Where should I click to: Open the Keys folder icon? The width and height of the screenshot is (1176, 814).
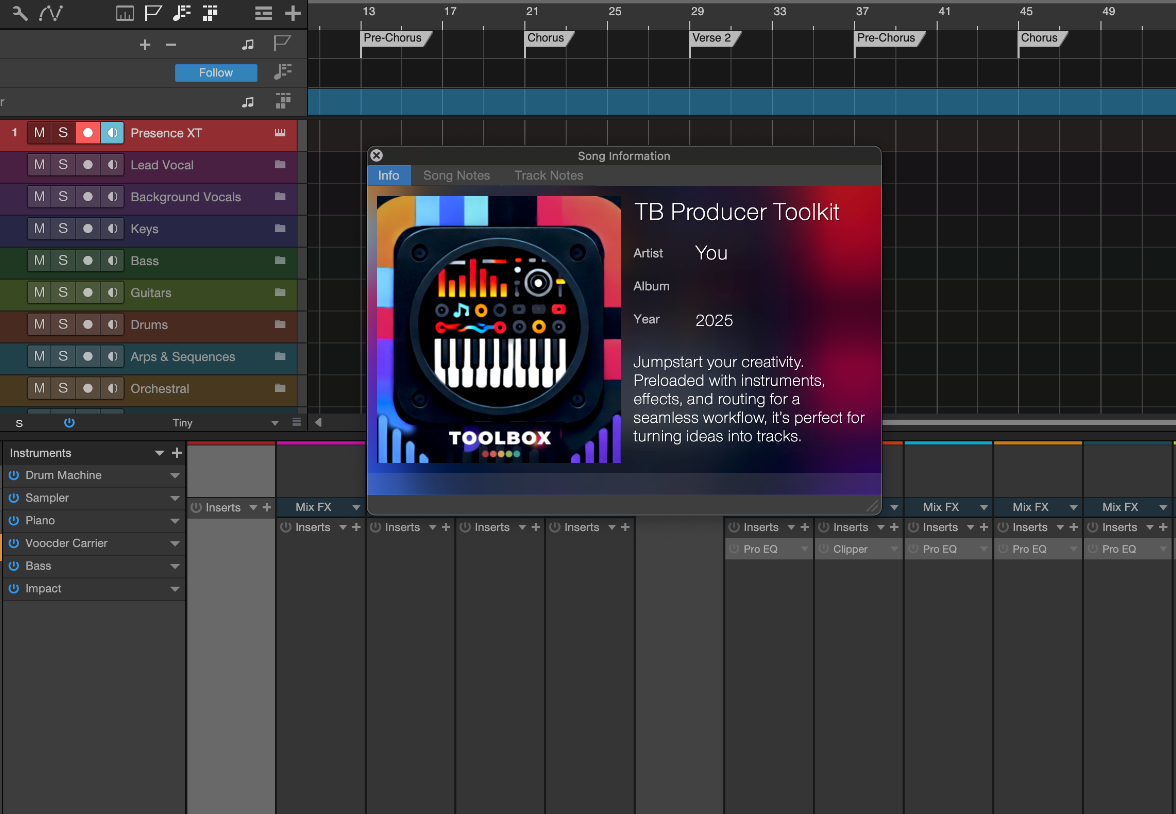(280, 228)
